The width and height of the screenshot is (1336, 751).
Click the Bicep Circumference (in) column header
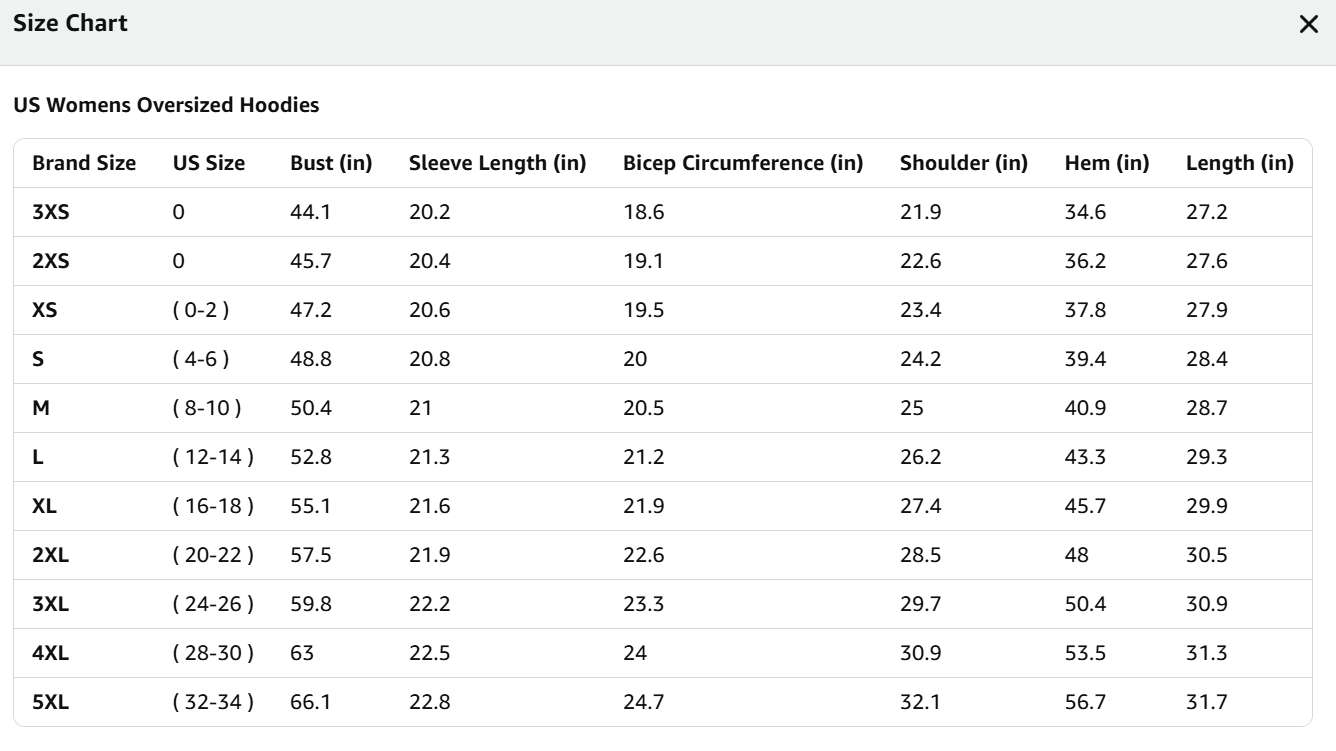[x=742, y=163]
